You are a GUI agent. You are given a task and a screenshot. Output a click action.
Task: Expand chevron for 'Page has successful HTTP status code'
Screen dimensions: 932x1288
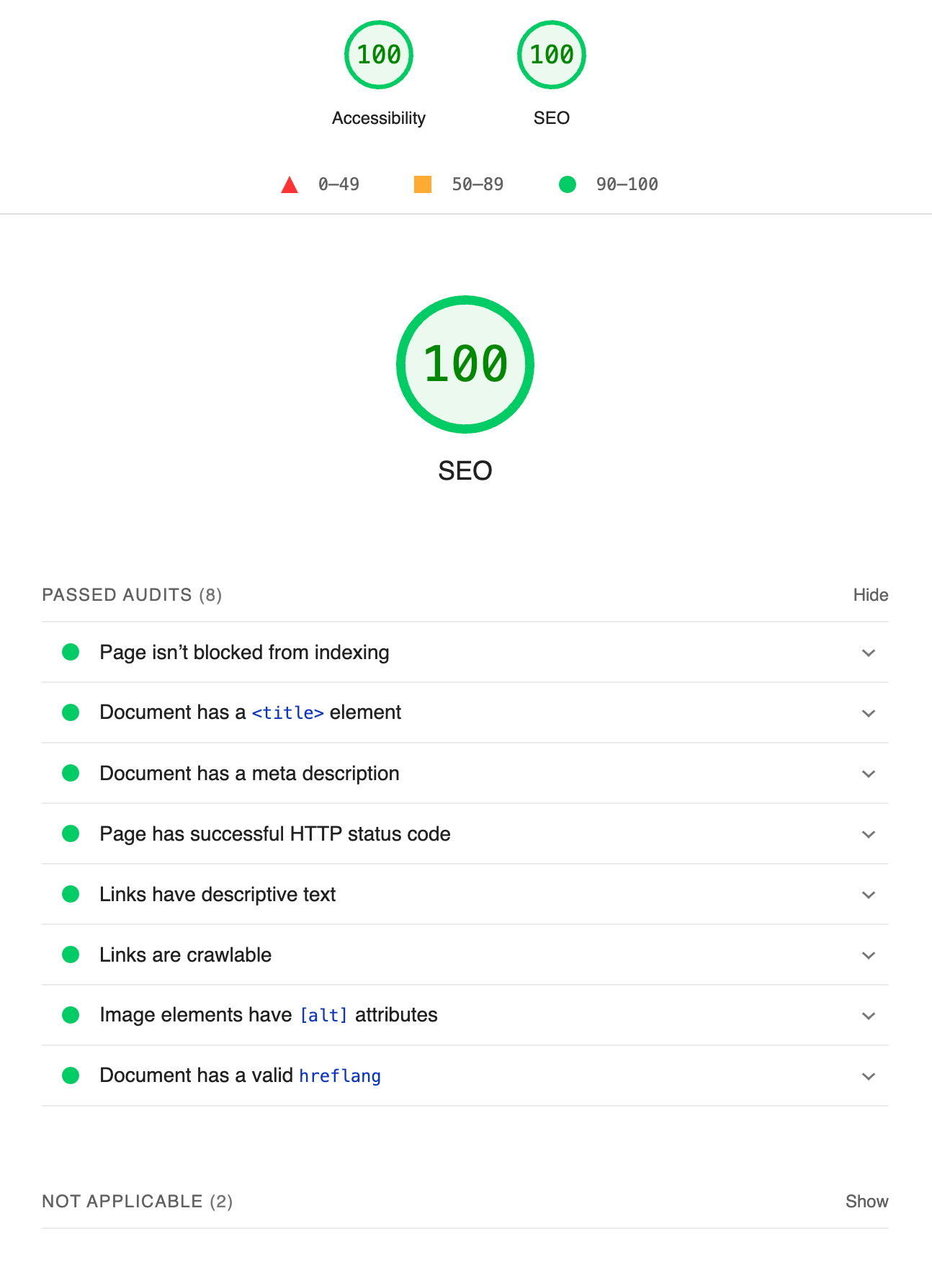pyautogui.click(x=869, y=834)
